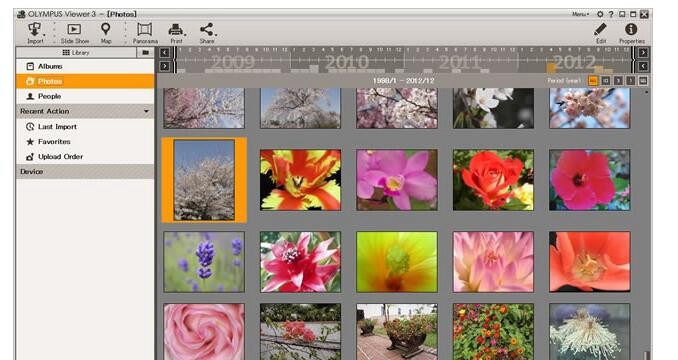Select Photos in the sidebar

[x=85, y=81]
